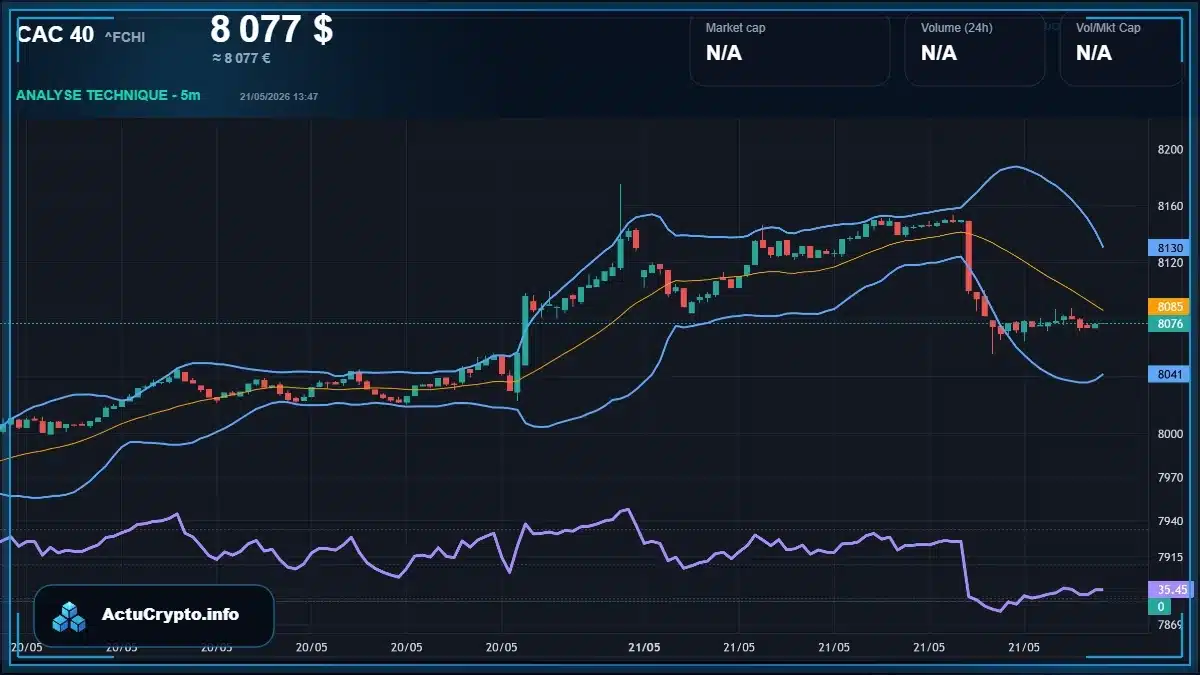Select the 8120 price axis label

pos(1170,263)
